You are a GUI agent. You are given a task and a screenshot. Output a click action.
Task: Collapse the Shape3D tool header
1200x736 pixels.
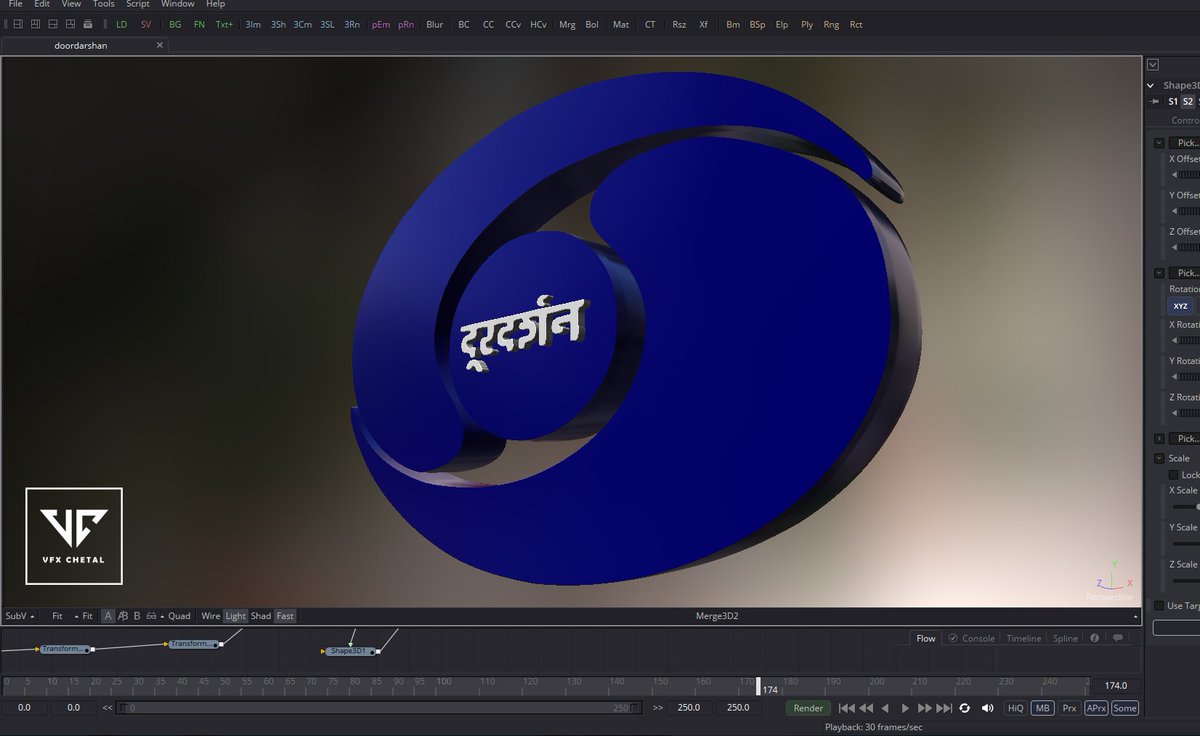point(1151,86)
